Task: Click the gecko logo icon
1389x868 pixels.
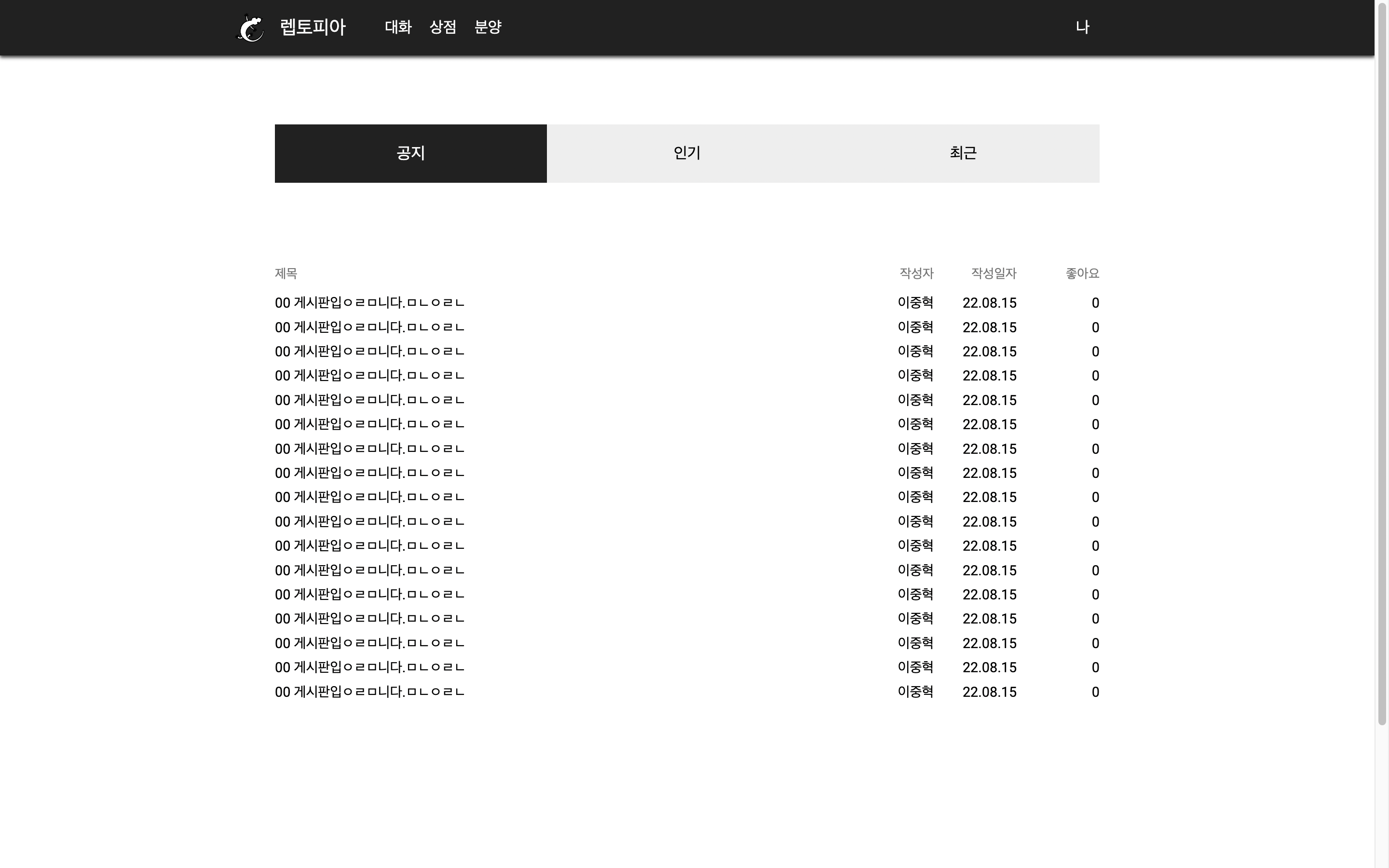Action: 250,27
